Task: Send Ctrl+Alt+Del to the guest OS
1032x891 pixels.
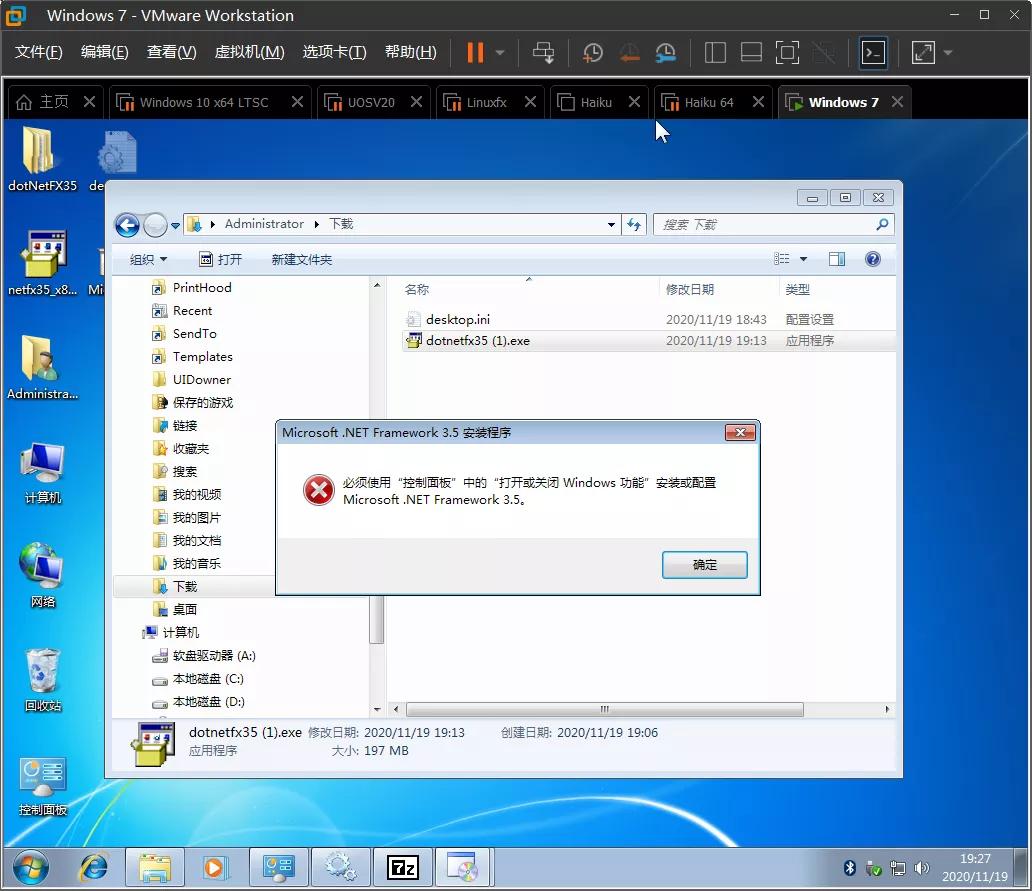Action: pyautogui.click(x=543, y=52)
